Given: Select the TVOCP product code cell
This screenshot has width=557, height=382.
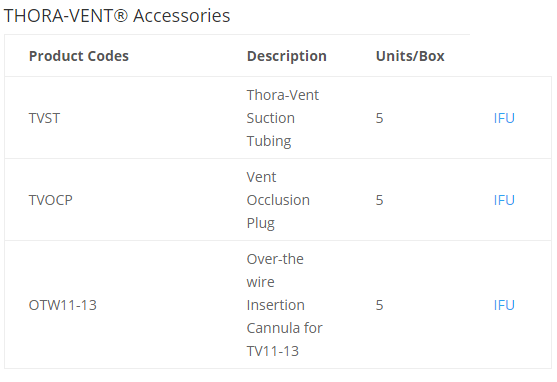Looking at the screenshot, I should point(50,200).
